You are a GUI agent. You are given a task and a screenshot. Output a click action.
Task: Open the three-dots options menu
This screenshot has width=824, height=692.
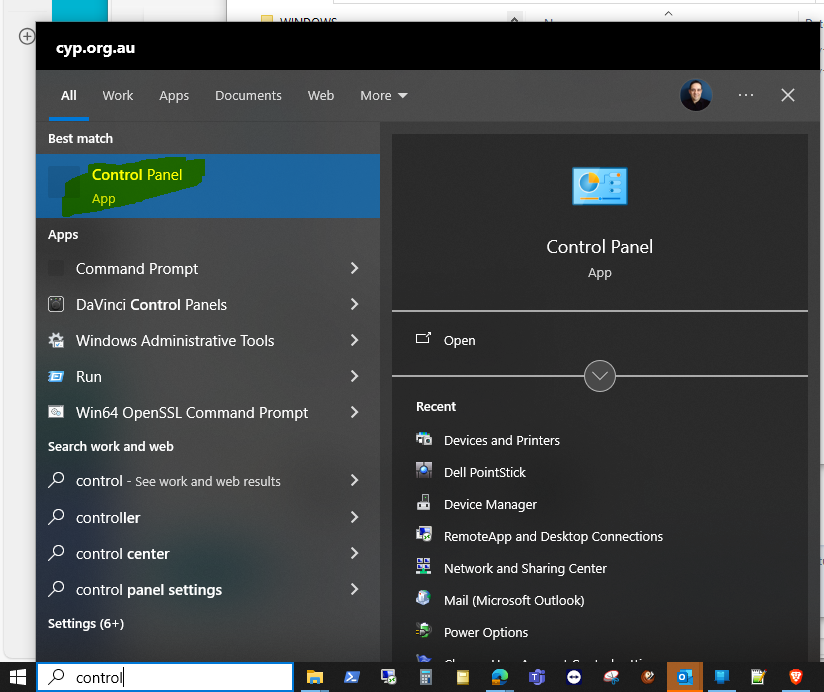(746, 95)
